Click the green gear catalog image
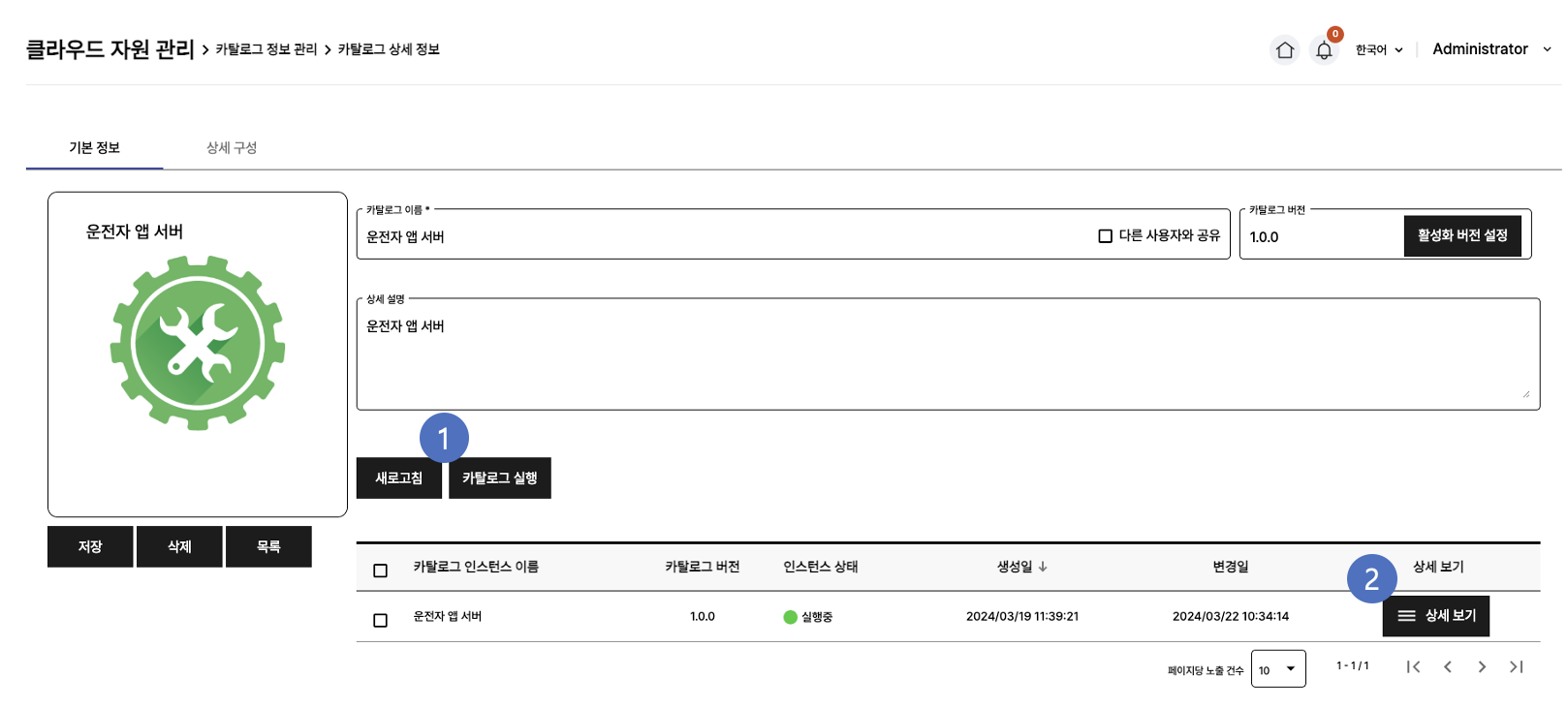This screenshot has height=709, width=1568. (198, 343)
